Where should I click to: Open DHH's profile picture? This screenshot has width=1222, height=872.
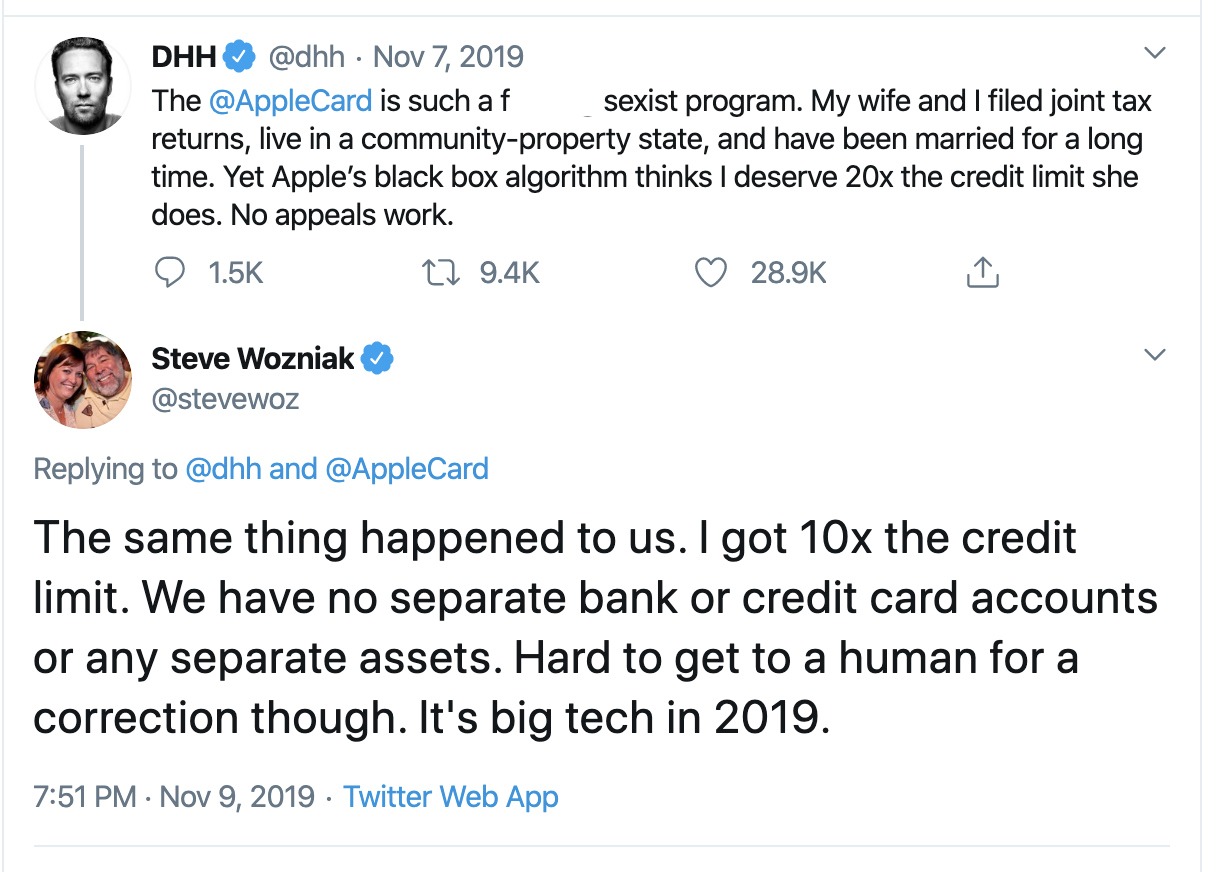pyautogui.click(x=82, y=87)
